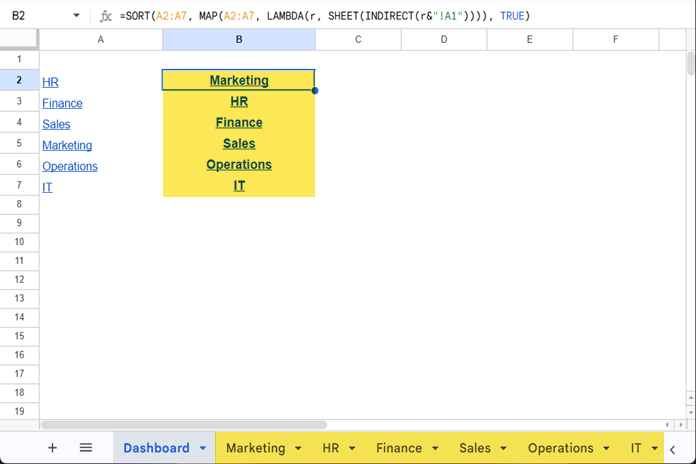This screenshot has height=464, width=696.
Task: Follow the Operations link in column A
Action: 70,167
